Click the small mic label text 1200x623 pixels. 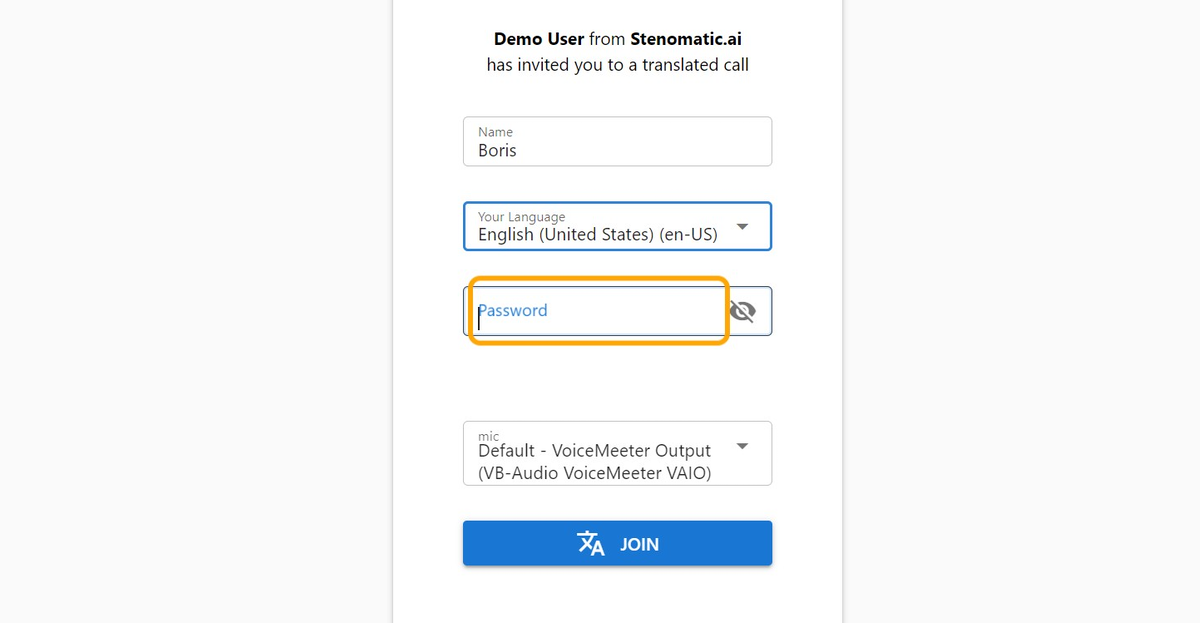pyautogui.click(x=488, y=437)
